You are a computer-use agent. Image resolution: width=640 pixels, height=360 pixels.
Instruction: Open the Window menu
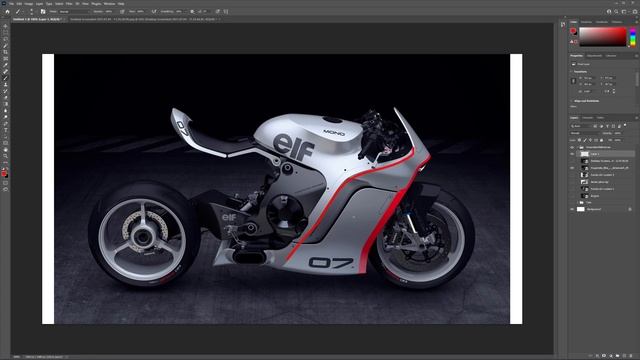(x=109, y=4)
